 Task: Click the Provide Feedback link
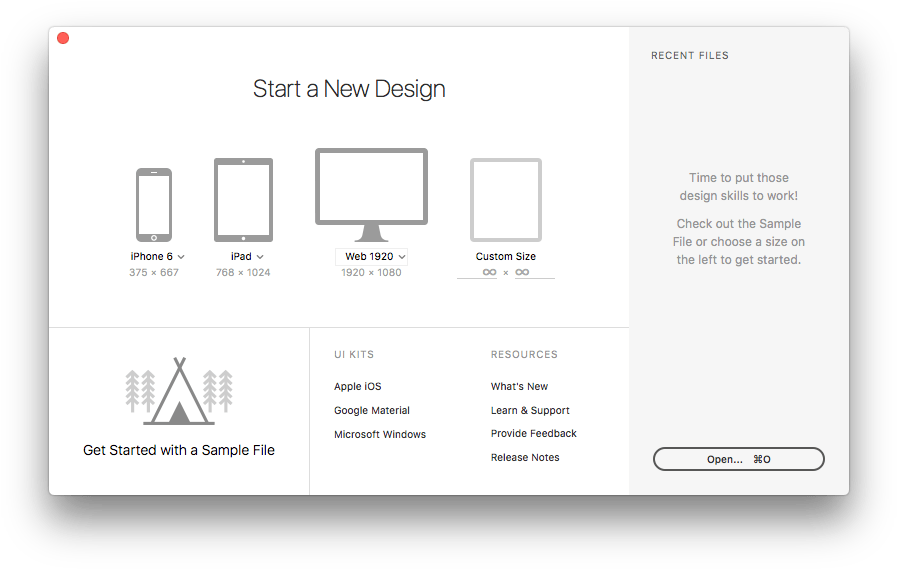pyautogui.click(x=533, y=434)
